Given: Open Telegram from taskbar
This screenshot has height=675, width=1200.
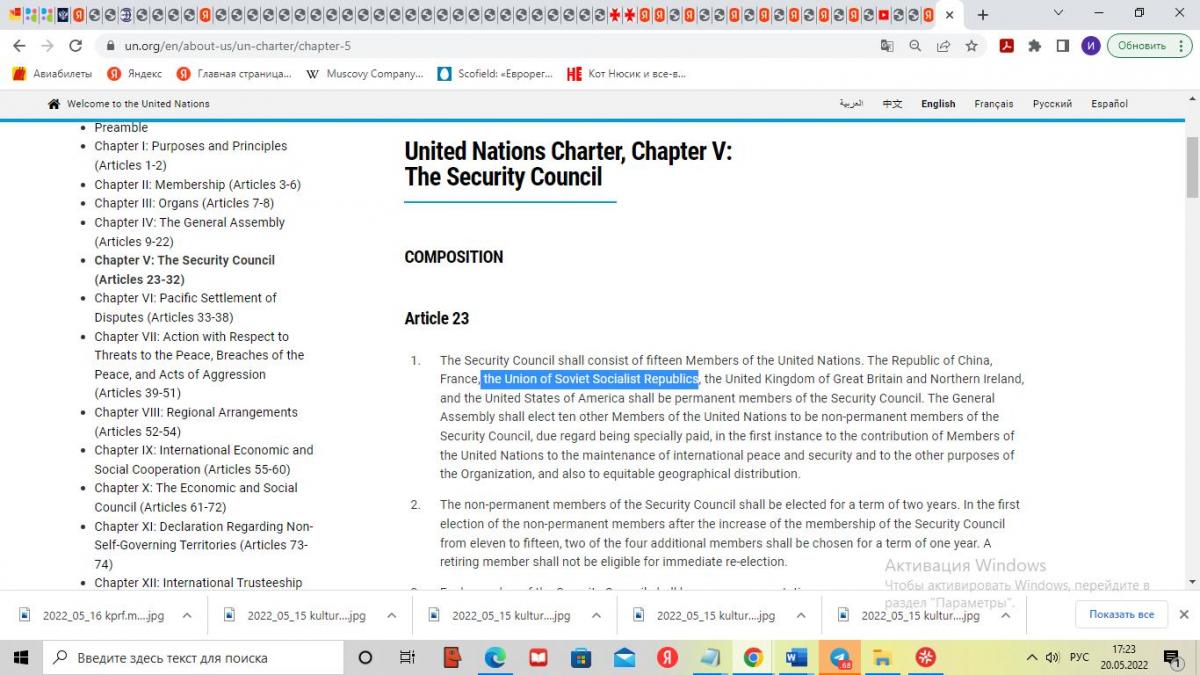Looking at the screenshot, I should coord(839,657).
